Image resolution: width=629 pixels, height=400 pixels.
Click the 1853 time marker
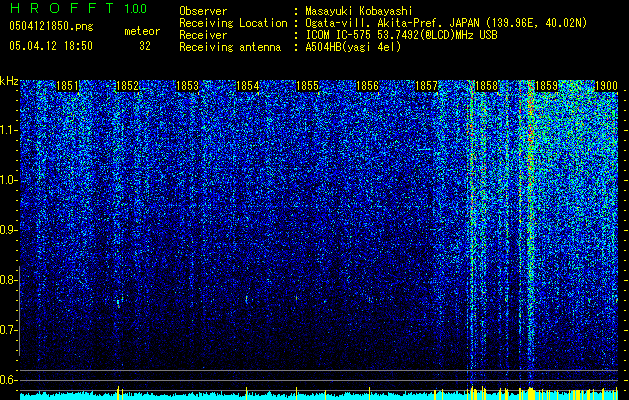point(187,86)
